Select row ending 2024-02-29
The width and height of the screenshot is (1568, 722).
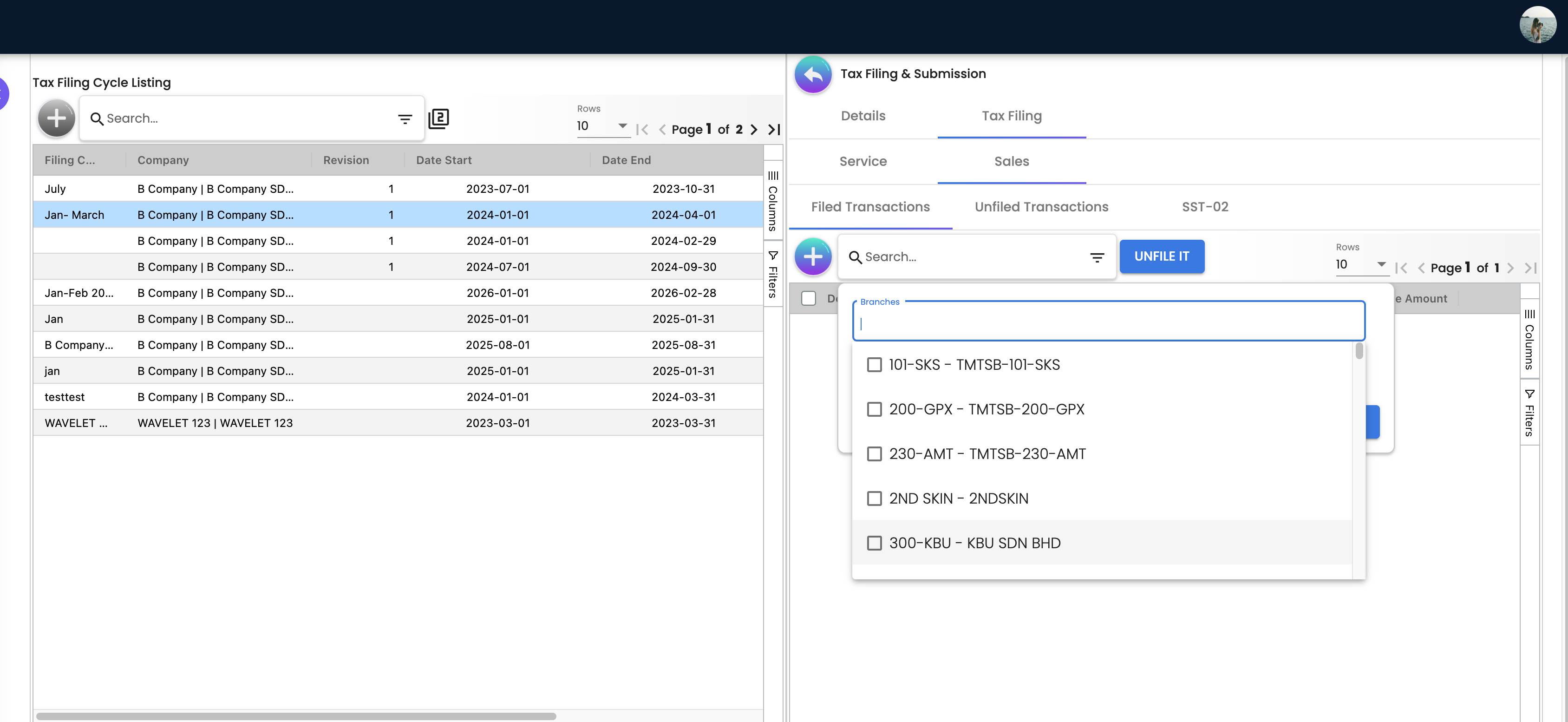point(398,241)
